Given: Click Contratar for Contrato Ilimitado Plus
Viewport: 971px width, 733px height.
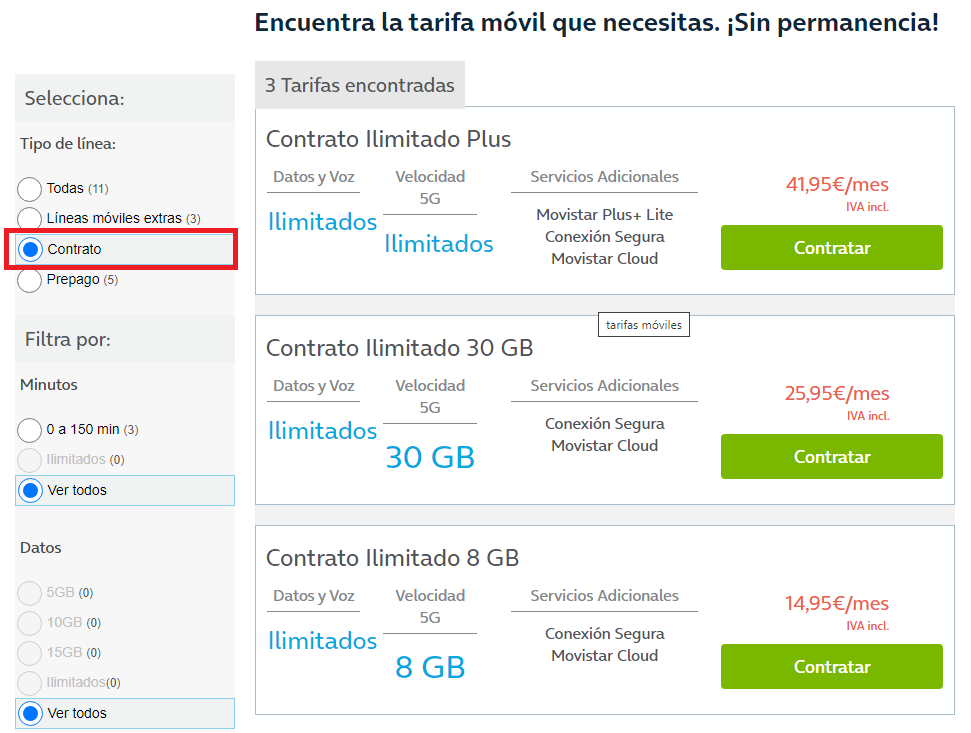Looking at the screenshot, I should [831, 248].
